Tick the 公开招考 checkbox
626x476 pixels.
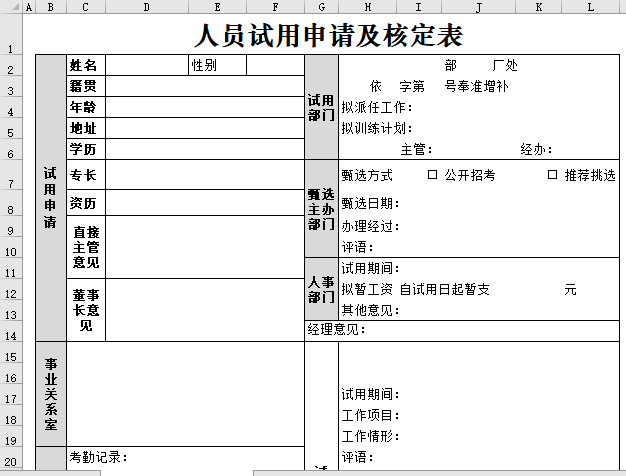pos(432,175)
